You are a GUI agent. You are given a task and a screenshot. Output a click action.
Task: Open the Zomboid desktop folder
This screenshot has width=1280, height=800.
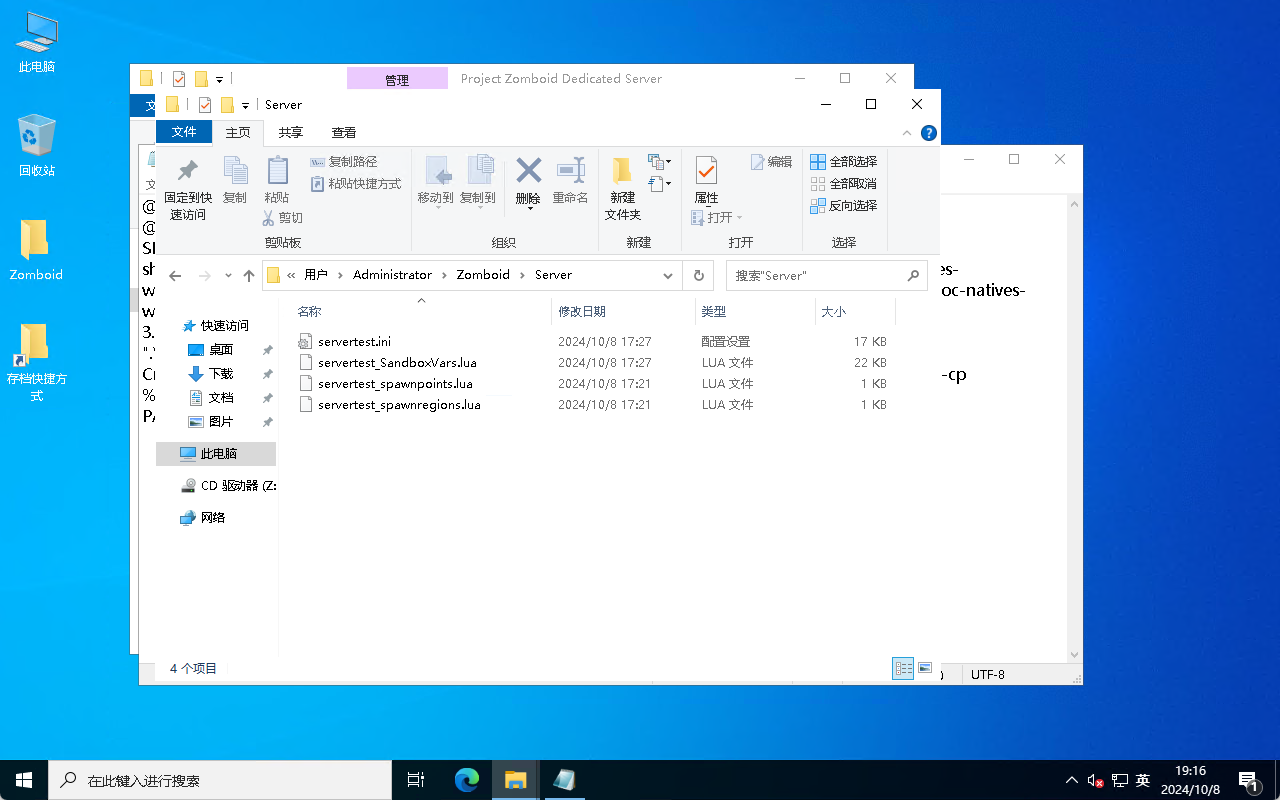click(x=36, y=251)
